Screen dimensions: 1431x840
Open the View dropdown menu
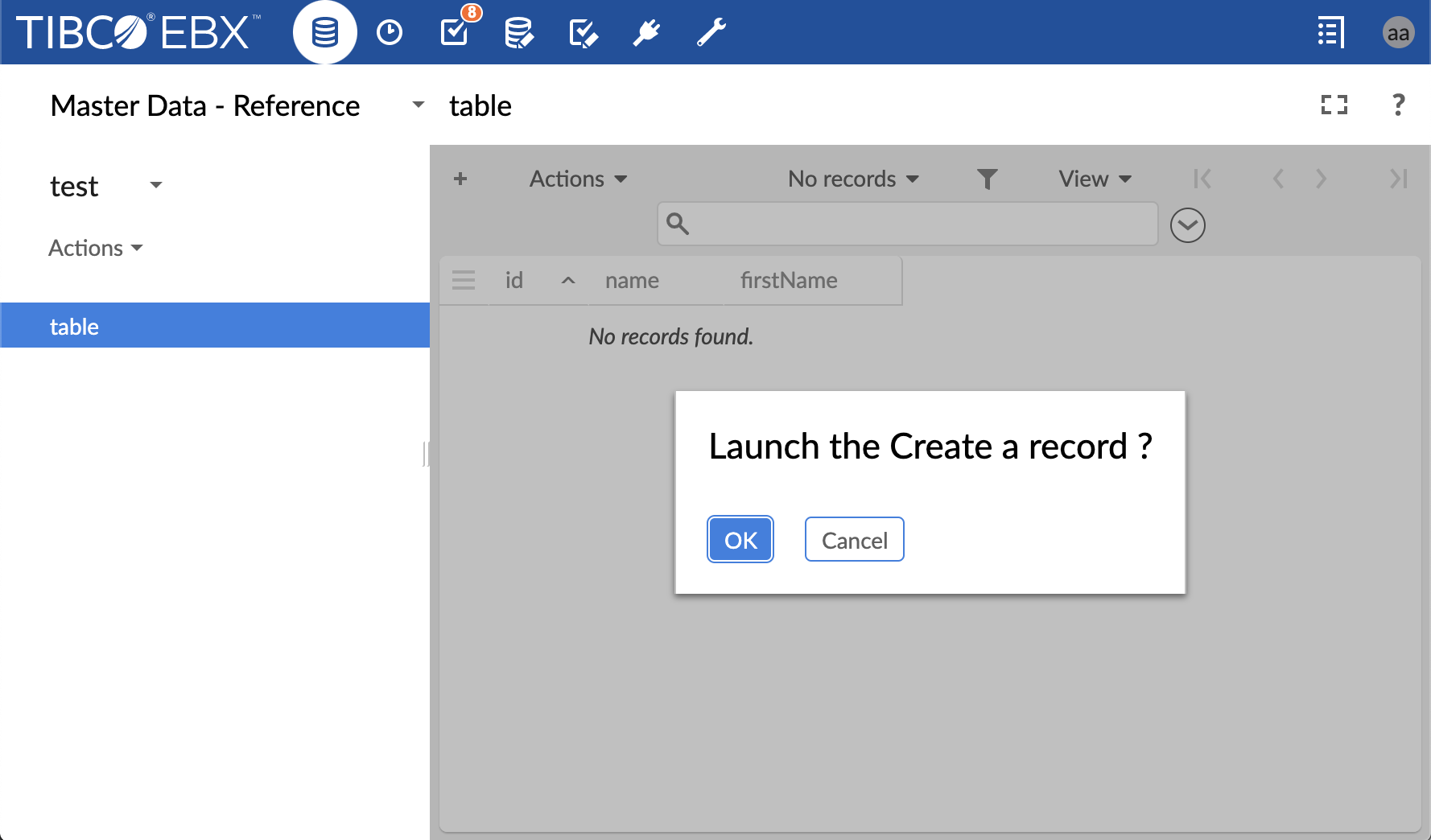pyautogui.click(x=1095, y=179)
